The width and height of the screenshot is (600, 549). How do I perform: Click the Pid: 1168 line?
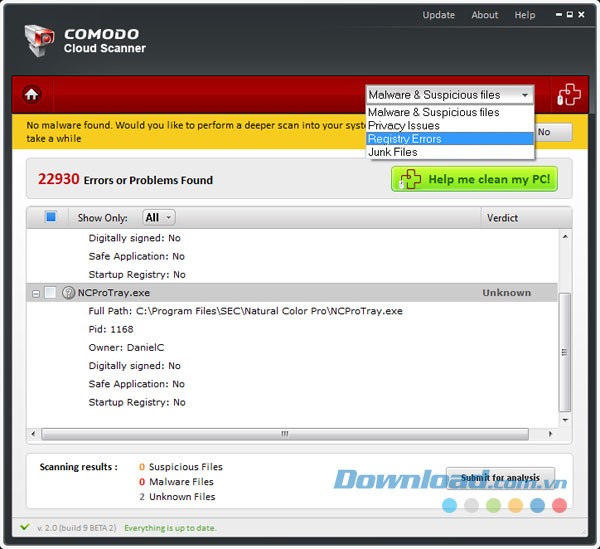111,329
